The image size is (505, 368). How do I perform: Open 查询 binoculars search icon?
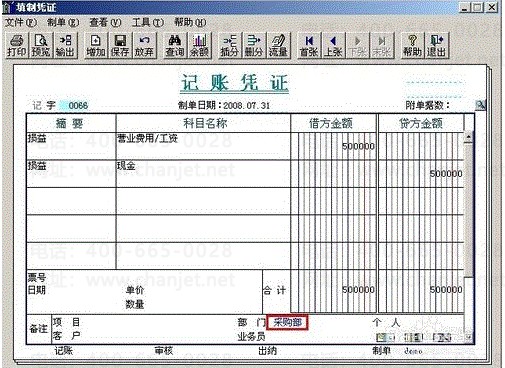coord(175,45)
